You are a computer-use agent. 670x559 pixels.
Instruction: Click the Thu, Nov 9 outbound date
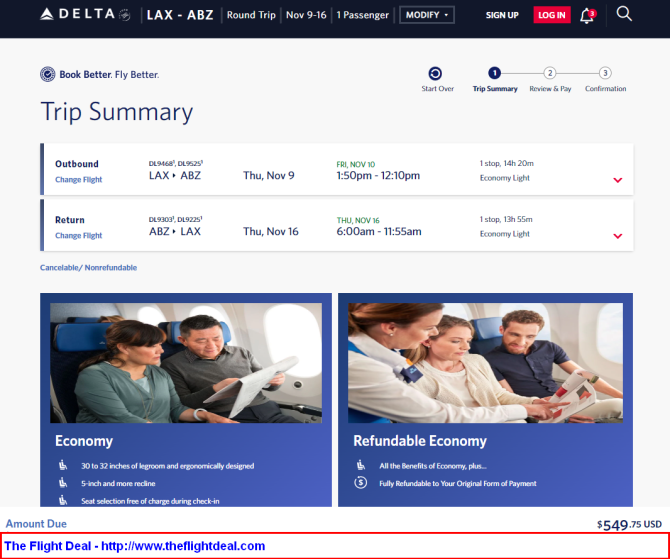pos(269,176)
